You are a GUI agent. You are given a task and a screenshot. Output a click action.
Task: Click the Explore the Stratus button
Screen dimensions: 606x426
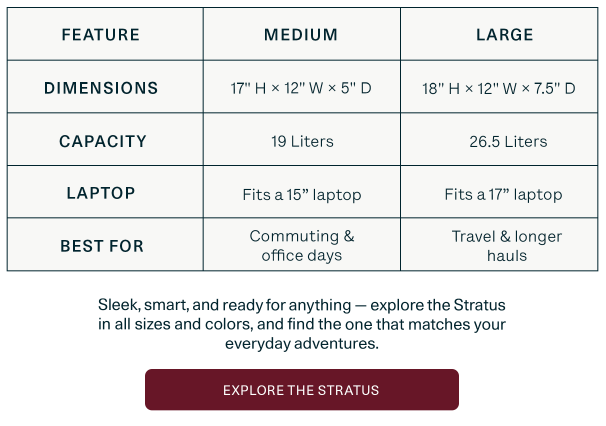pyautogui.click(x=301, y=390)
